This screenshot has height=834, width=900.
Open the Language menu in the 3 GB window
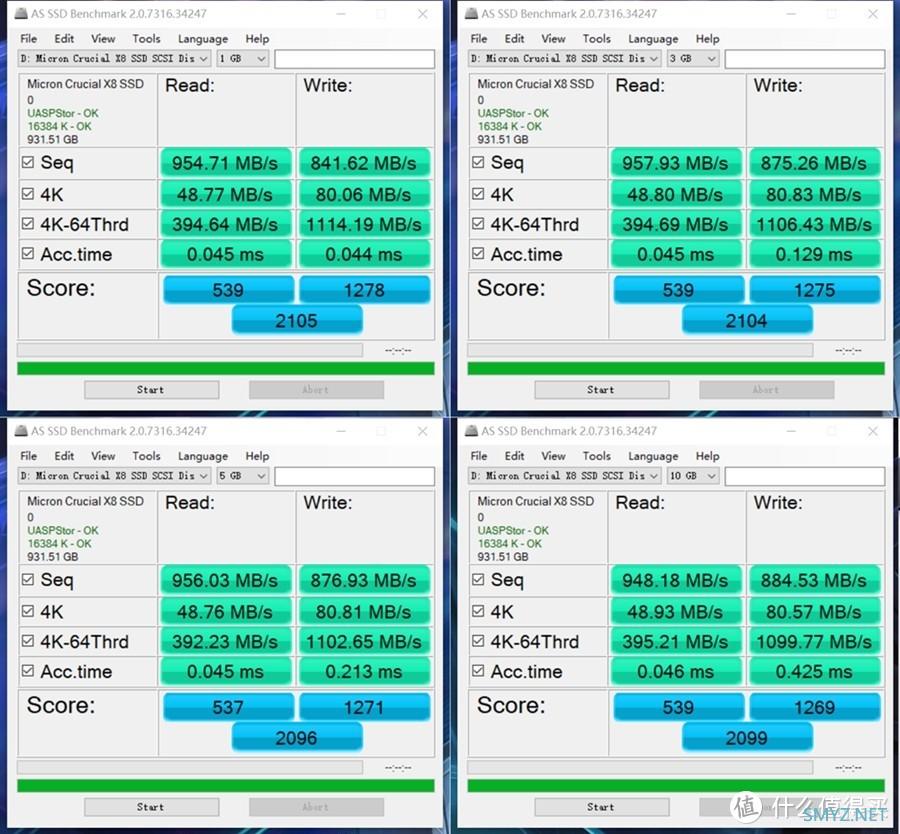pyautogui.click(x=653, y=38)
